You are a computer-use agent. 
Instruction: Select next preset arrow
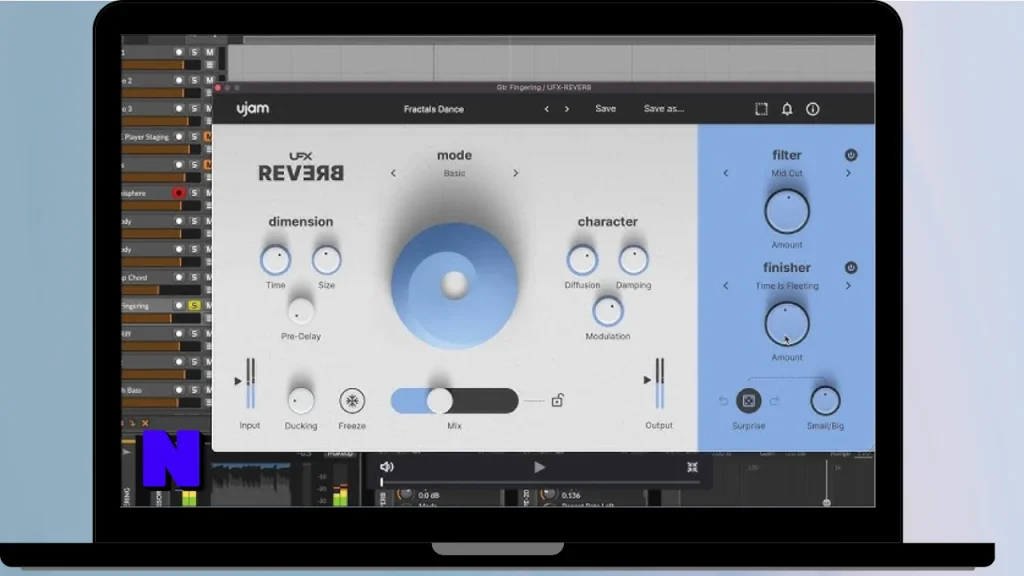(x=567, y=109)
